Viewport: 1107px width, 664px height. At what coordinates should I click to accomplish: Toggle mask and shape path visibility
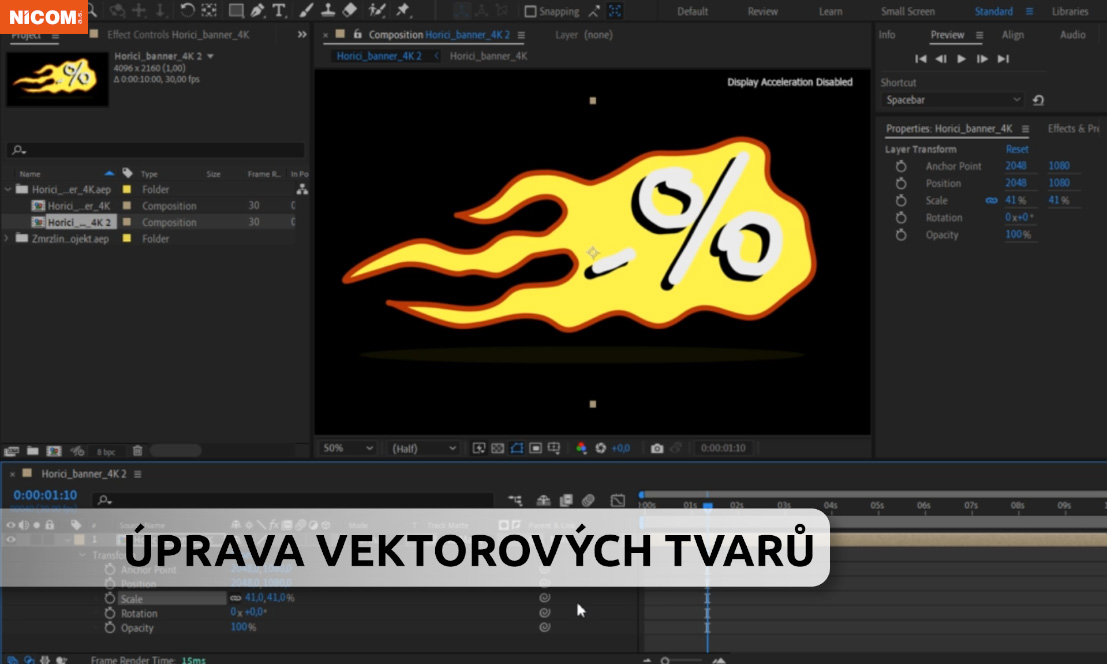517,448
